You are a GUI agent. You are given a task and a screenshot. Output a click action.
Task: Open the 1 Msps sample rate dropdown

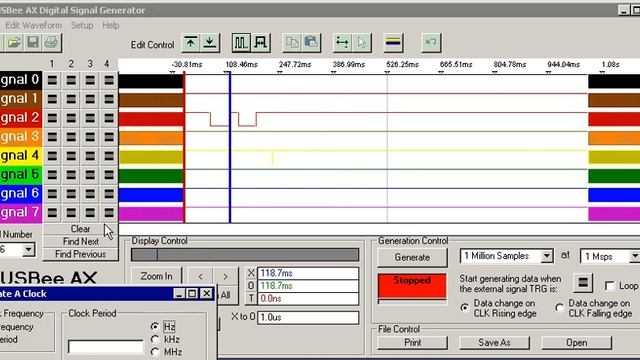tap(634, 256)
